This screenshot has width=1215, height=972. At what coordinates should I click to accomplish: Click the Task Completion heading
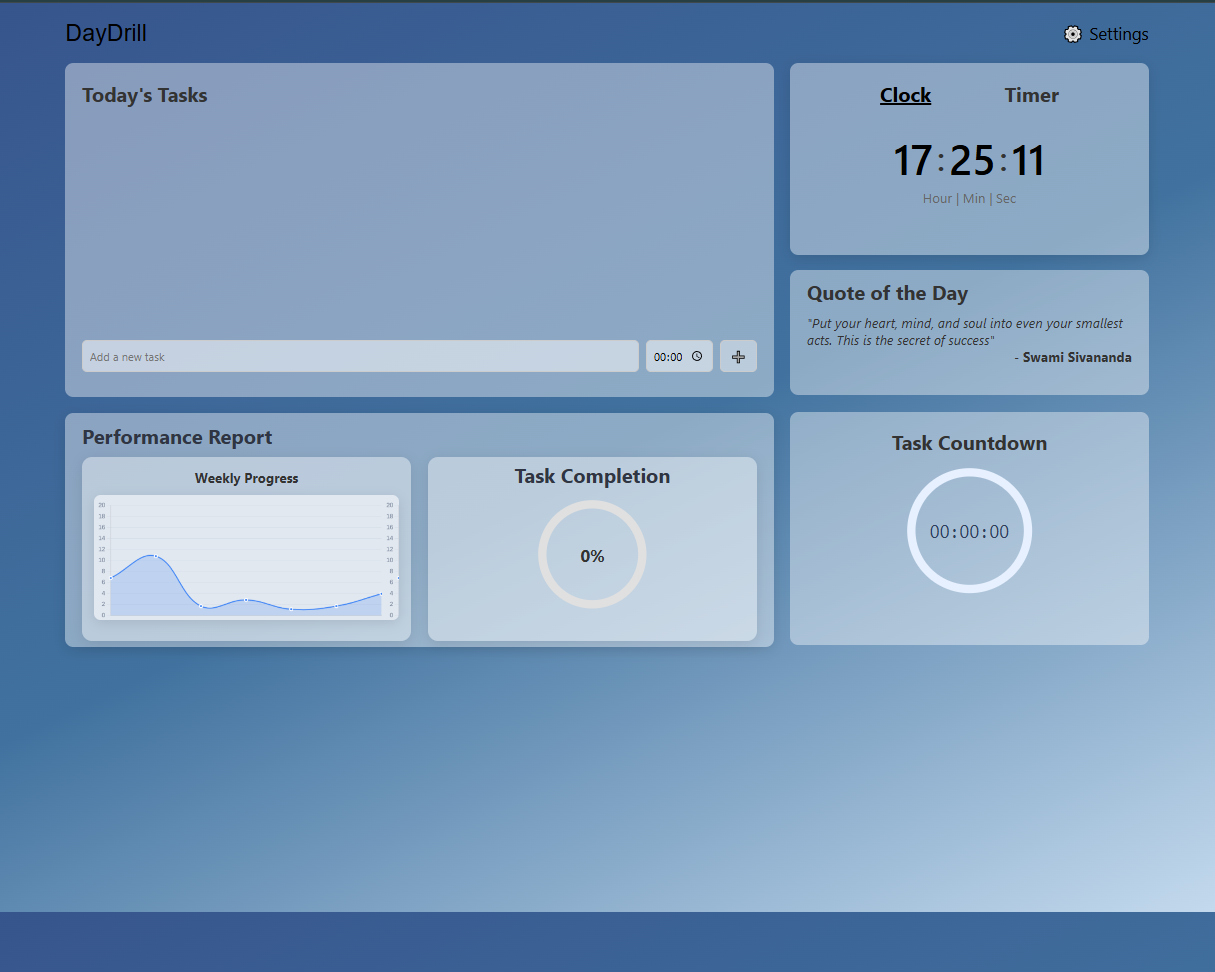point(592,476)
